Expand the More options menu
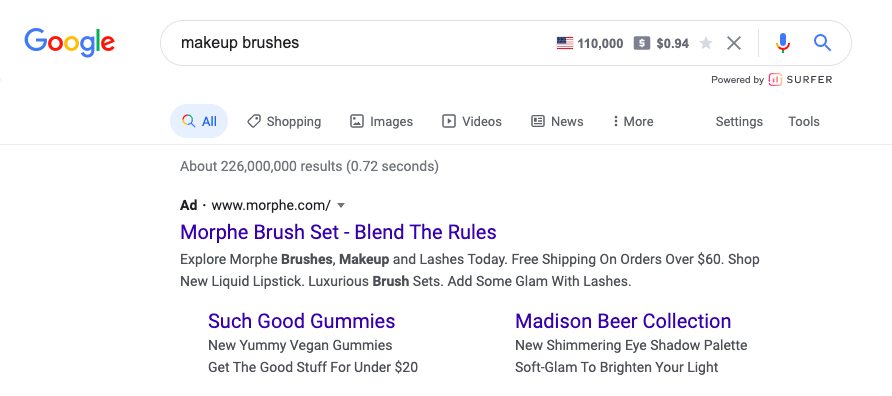 point(633,121)
